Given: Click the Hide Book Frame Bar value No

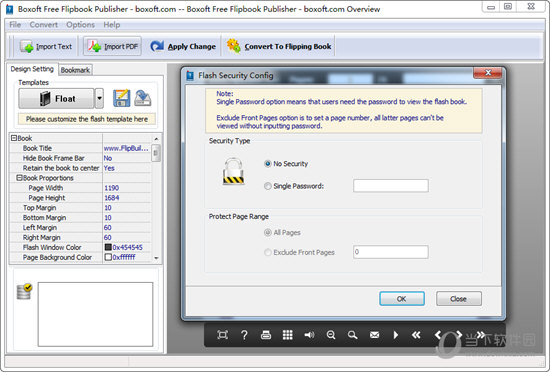Looking at the screenshot, I should (x=108, y=158).
